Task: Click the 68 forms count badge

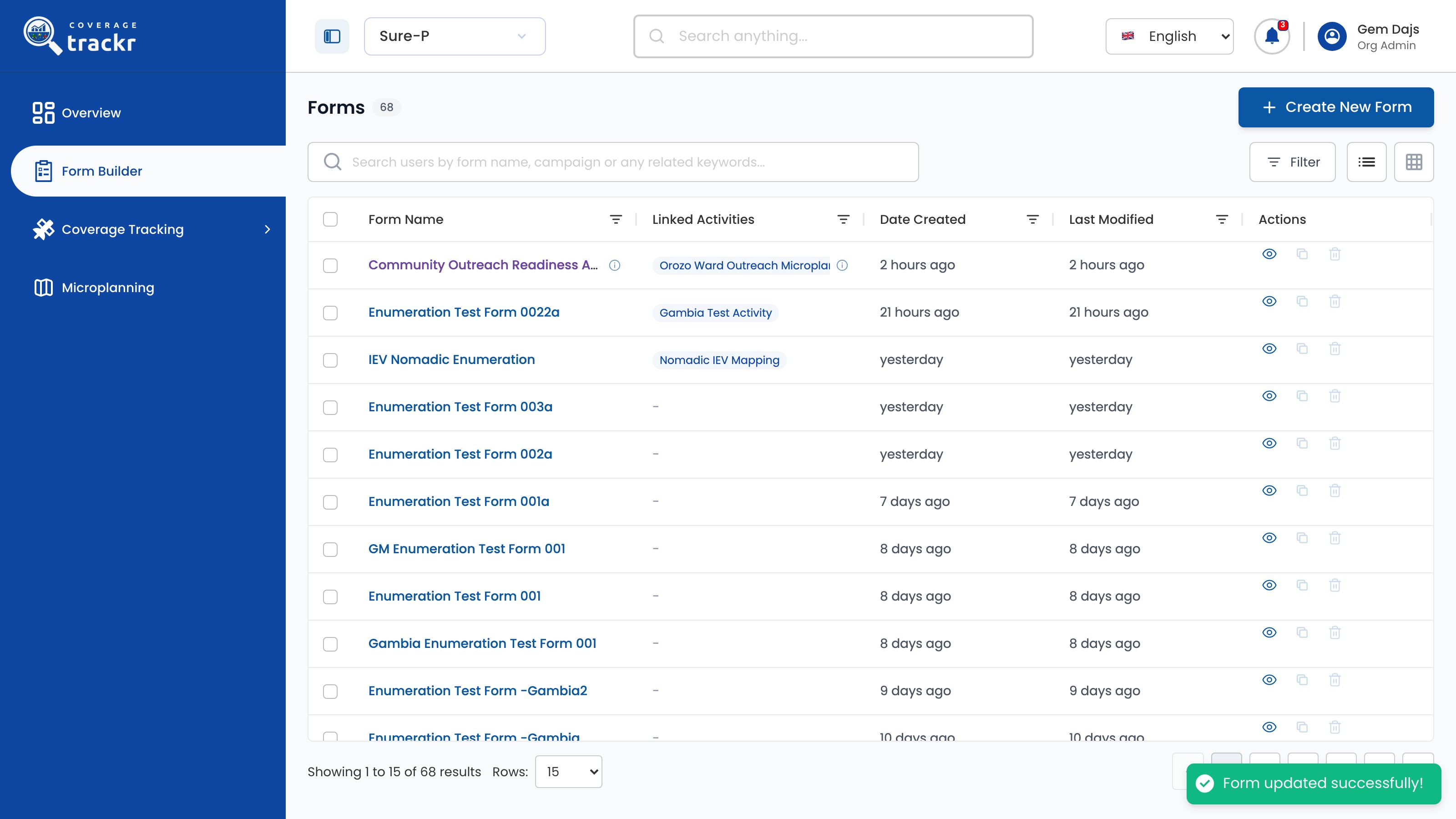Action: pos(387,107)
